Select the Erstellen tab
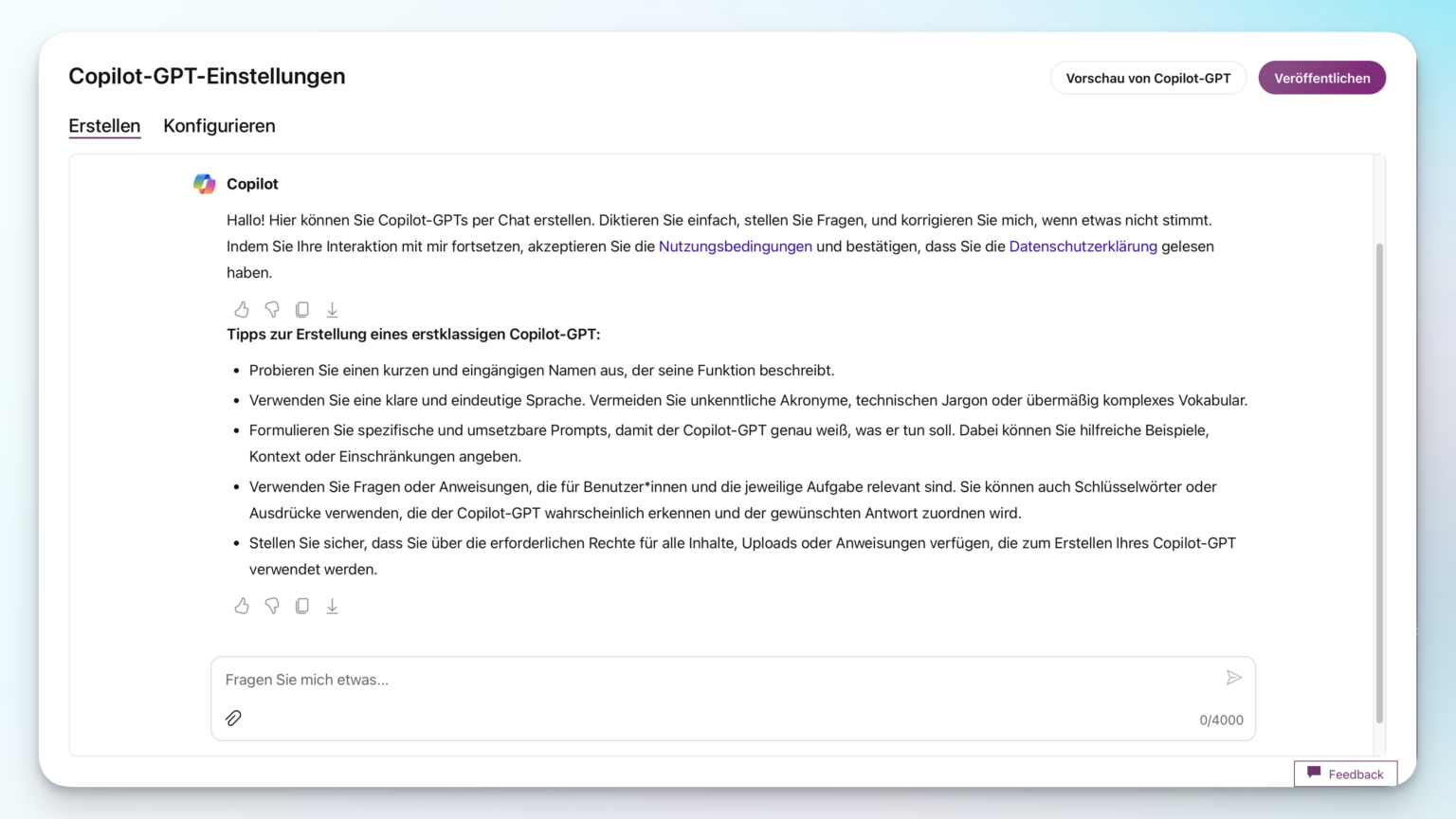The image size is (1456, 819). pos(104,125)
